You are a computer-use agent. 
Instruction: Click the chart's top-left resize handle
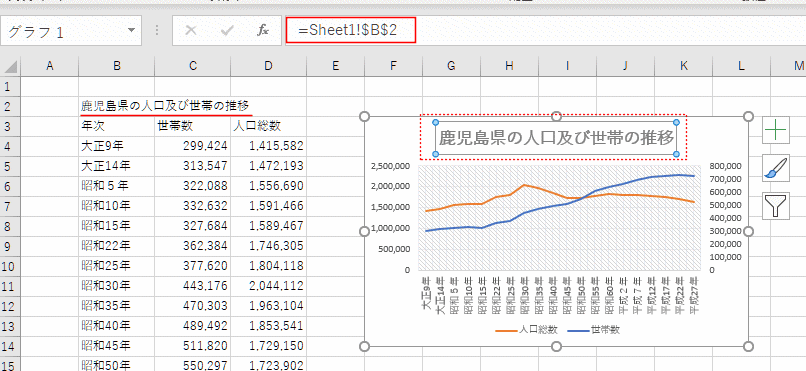point(364,117)
